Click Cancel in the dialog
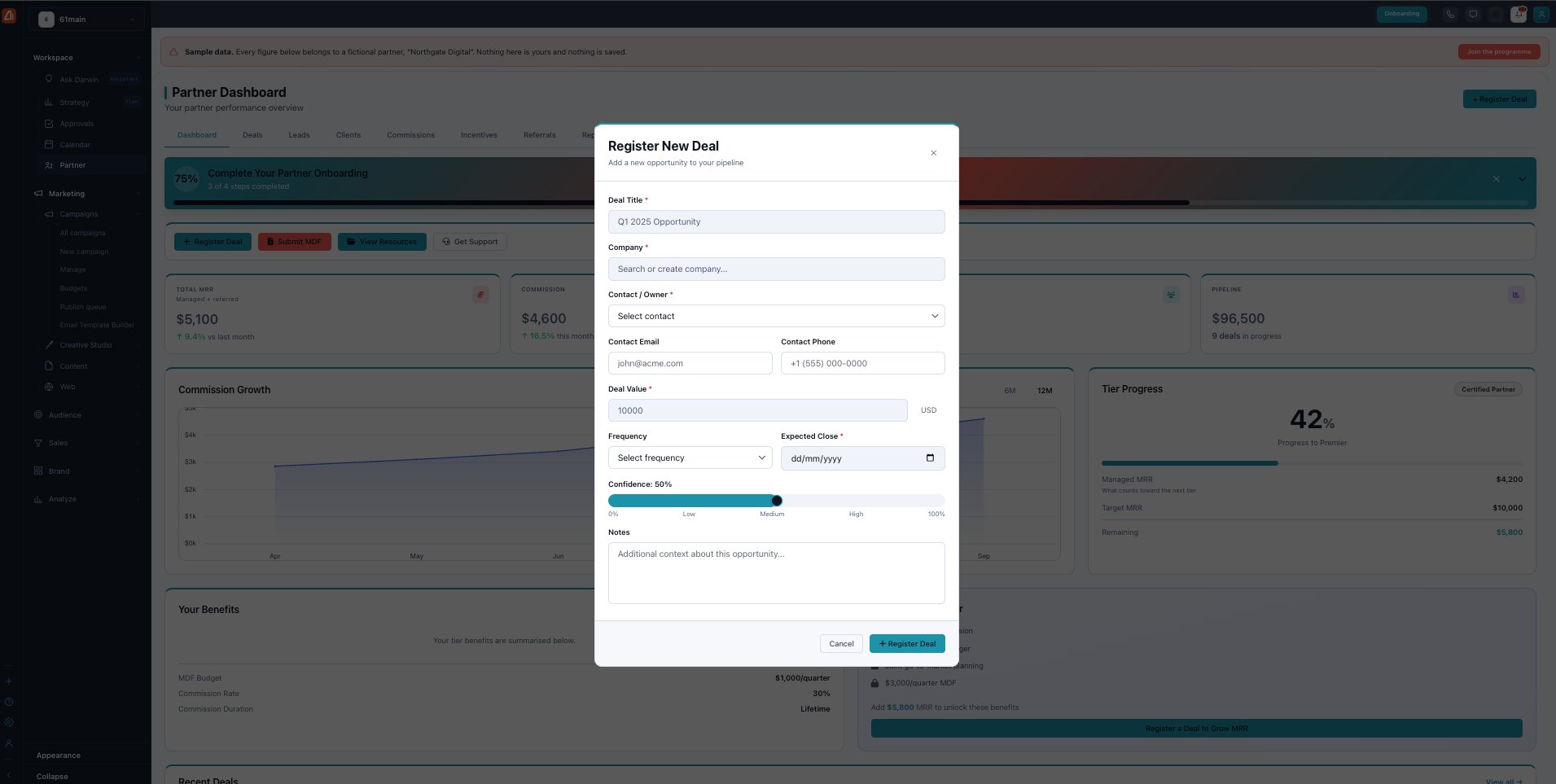Image resolution: width=1556 pixels, height=784 pixels. (x=841, y=643)
